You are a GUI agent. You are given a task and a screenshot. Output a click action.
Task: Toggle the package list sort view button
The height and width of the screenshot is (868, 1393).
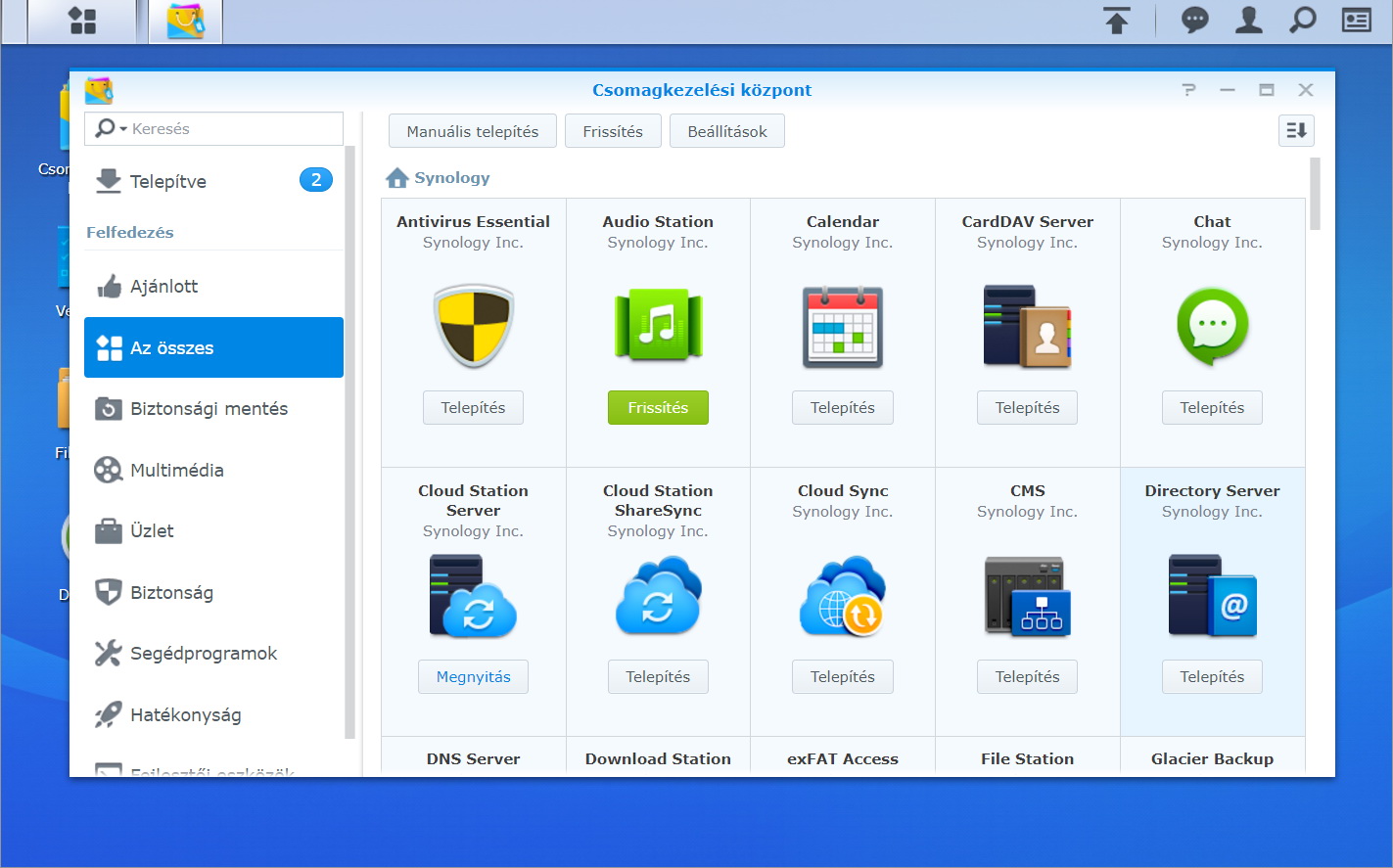[x=1296, y=131]
